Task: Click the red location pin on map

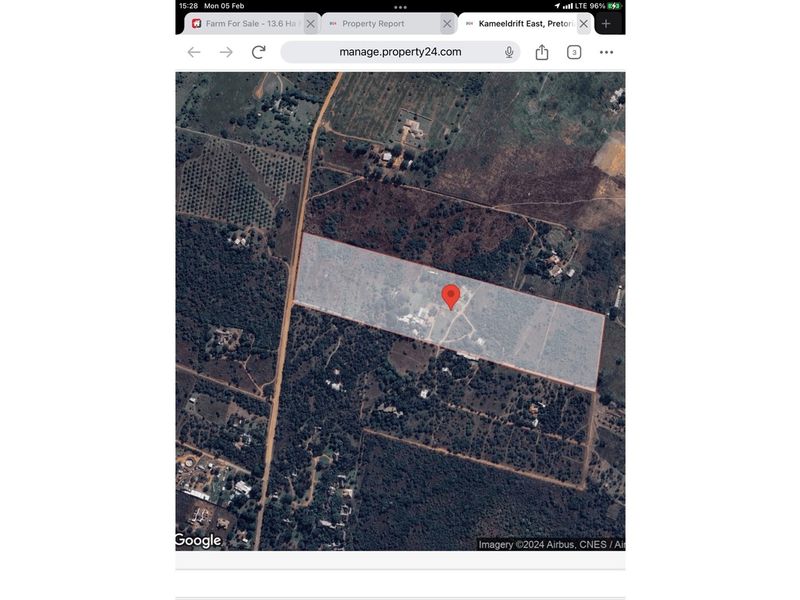Action: [451, 297]
